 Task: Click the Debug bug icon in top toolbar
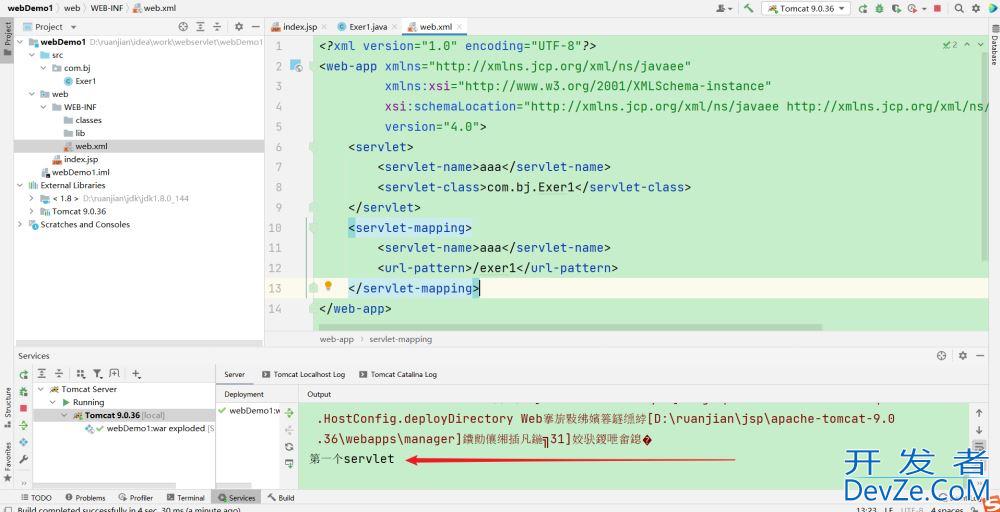[879, 8]
